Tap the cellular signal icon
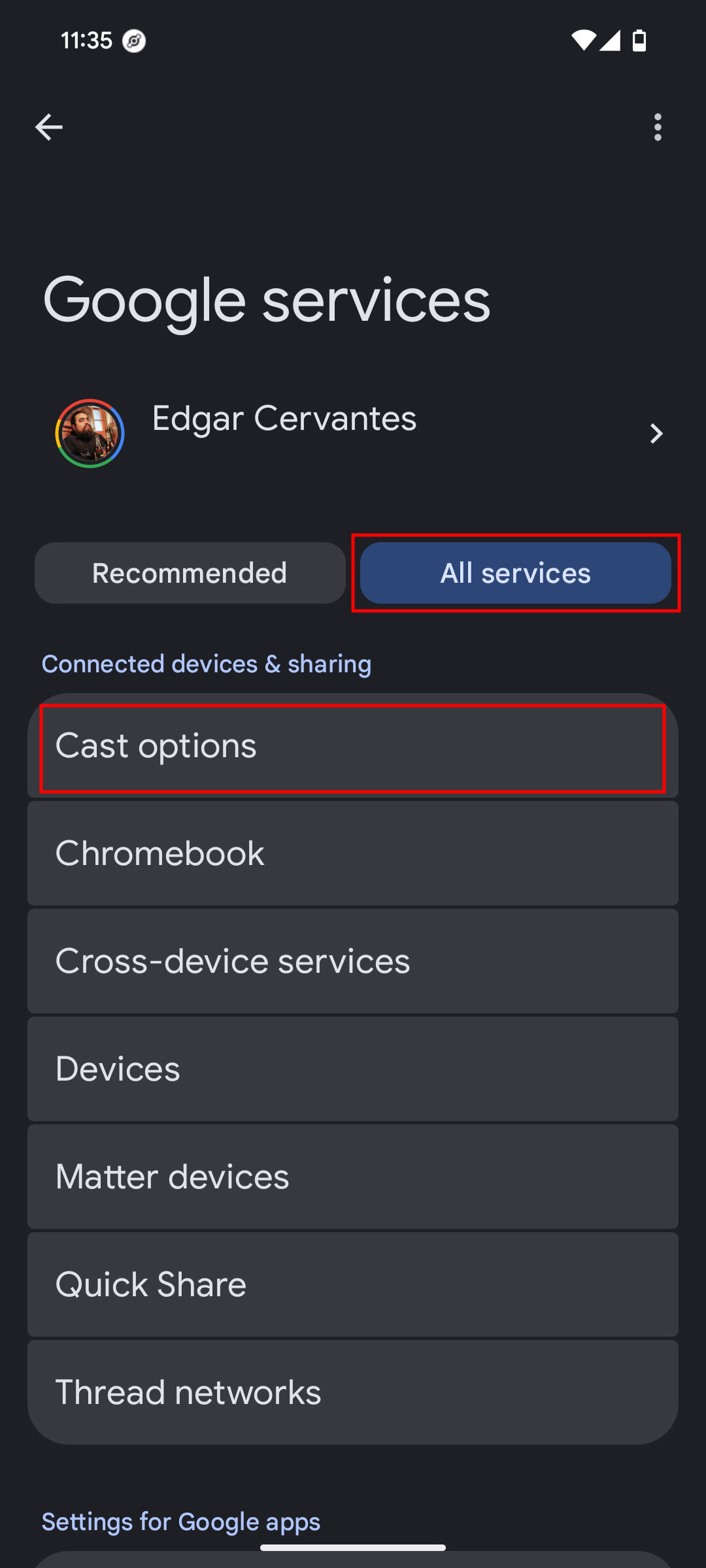The width and height of the screenshot is (706, 1568). pyautogui.click(x=610, y=41)
